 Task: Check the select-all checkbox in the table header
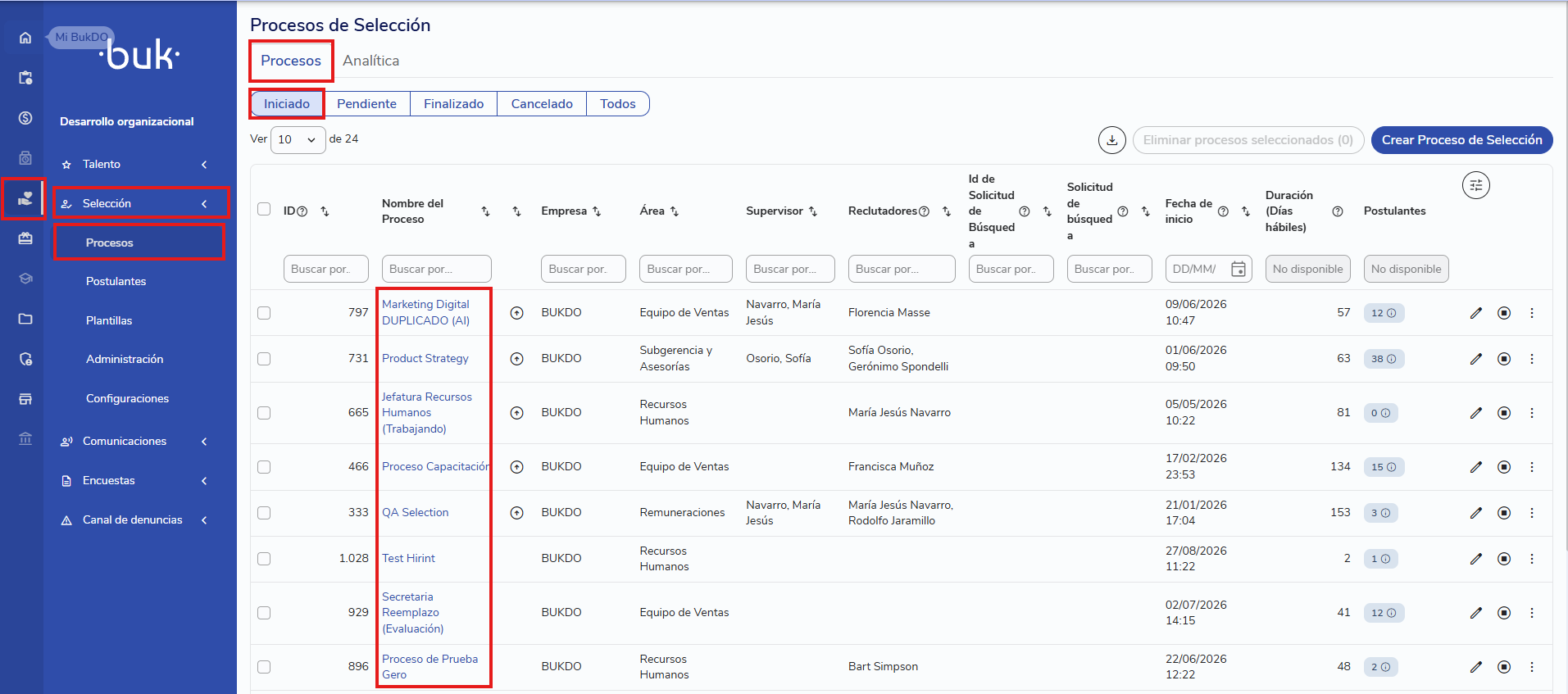click(264, 209)
